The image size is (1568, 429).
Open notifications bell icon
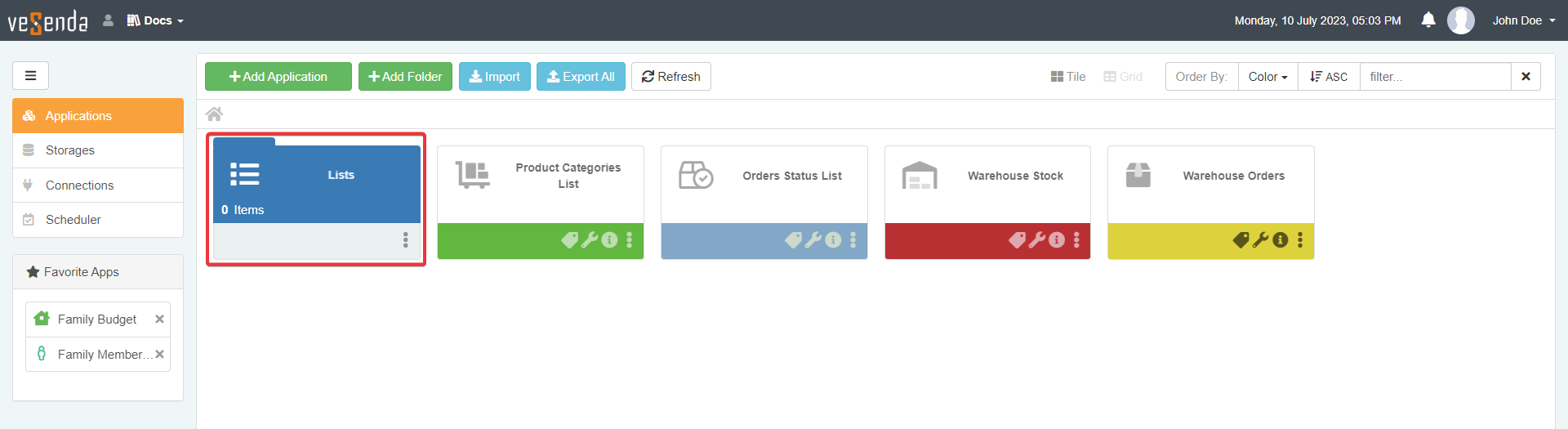click(x=1428, y=20)
